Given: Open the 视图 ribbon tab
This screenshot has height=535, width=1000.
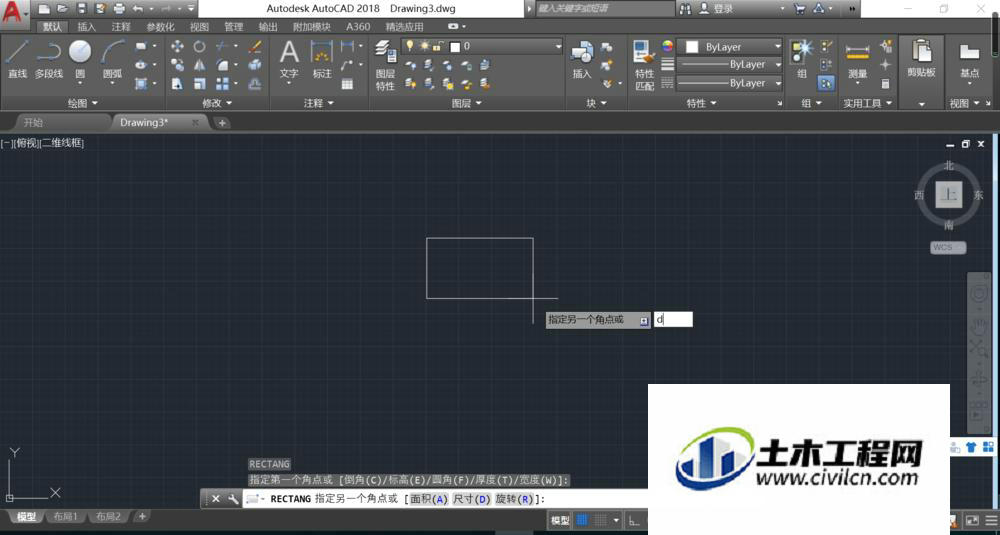Looking at the screenshot, I should (199, 27).
